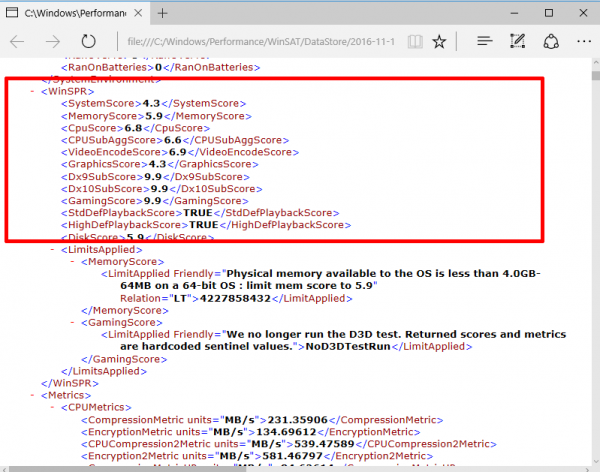Viewport: 600px width, 472px height.
Task: Click the Dx10SubScore value 9.9
Action: tap(159, 189)
